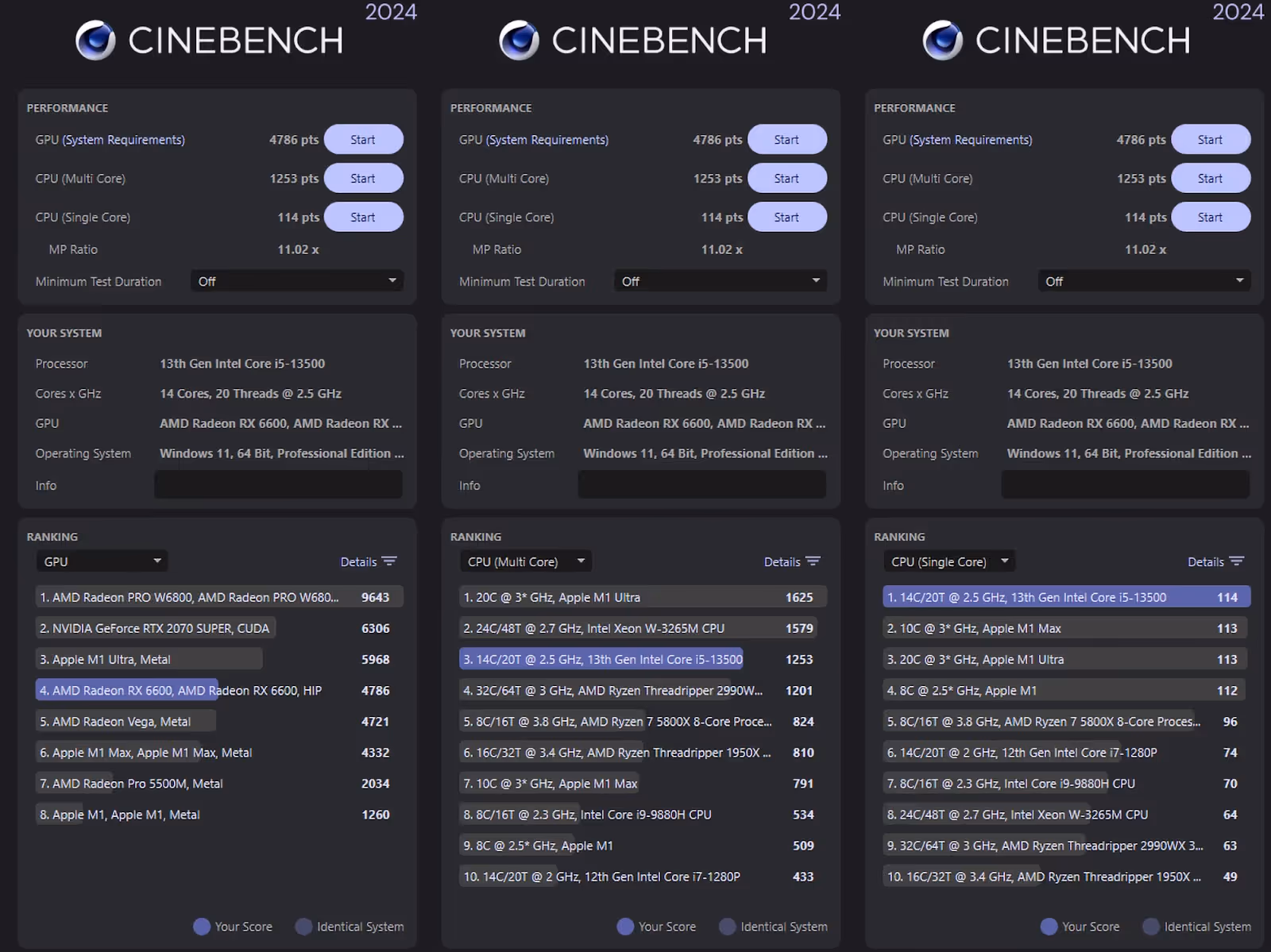Toggle Your Score marker in right Single Core panel
The height and width of the screenshot is (952, 1271).
(1049, 927)
